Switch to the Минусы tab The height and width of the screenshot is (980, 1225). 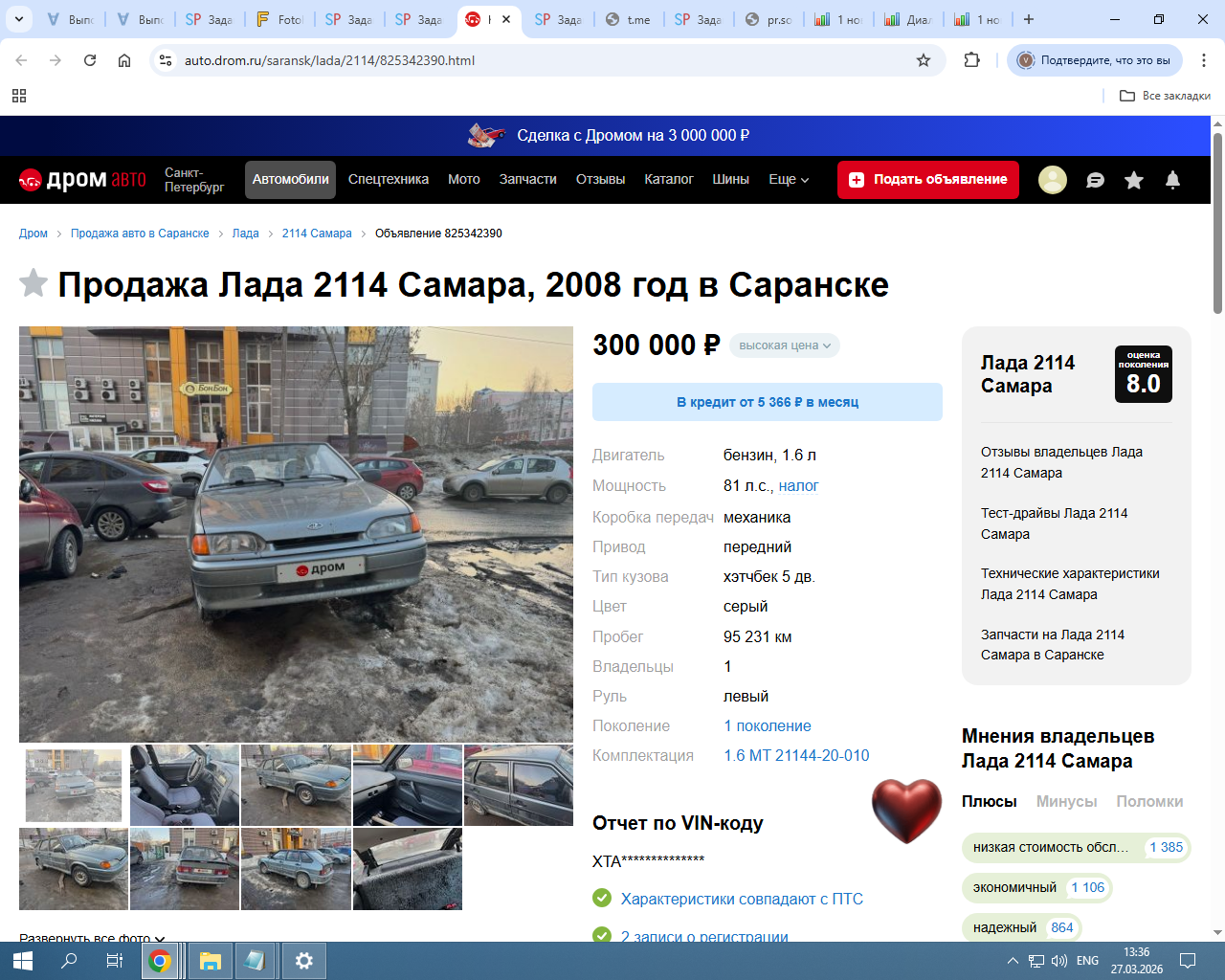(x=1066, y=801)
